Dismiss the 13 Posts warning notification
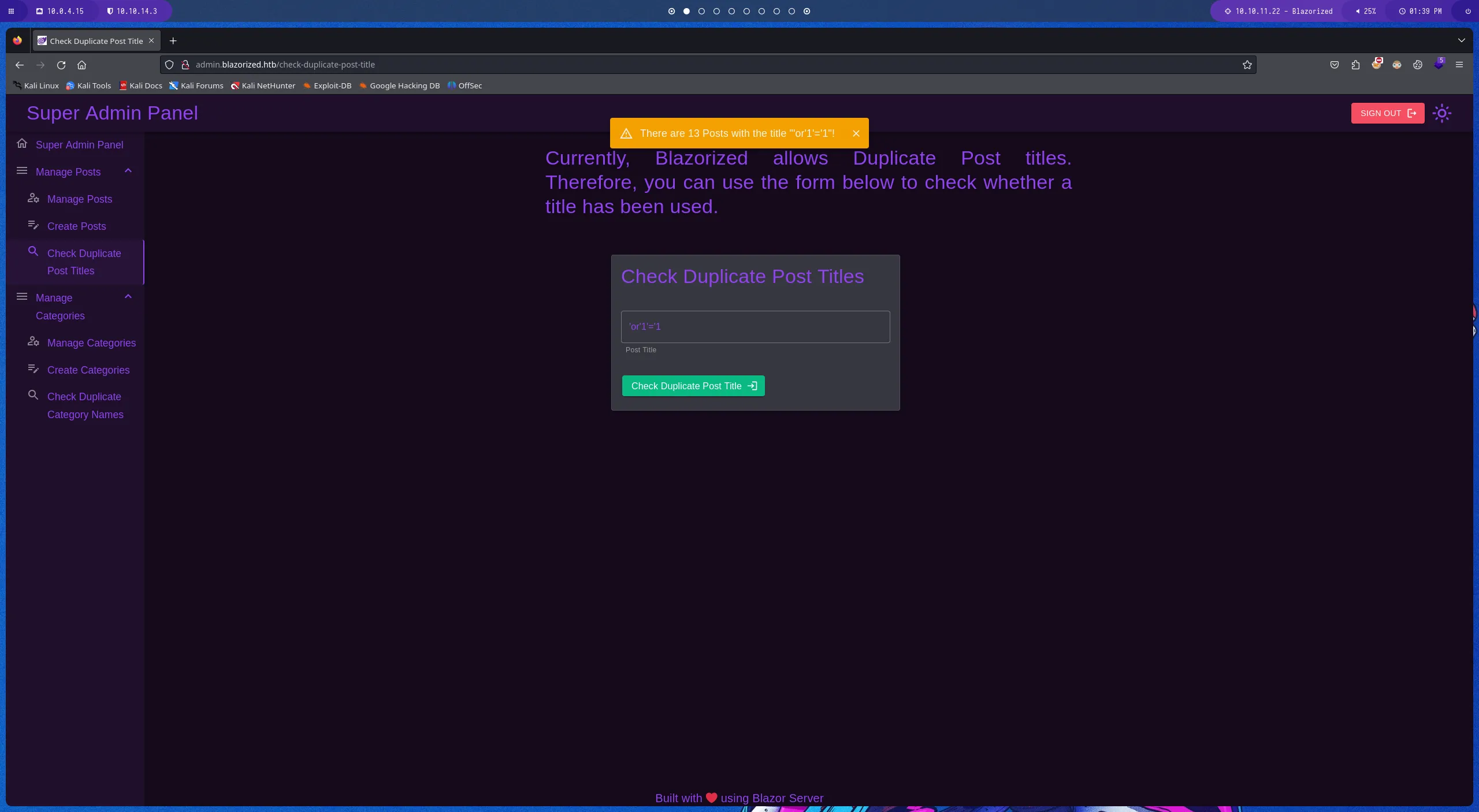This screenshot has height=812, width=1479. (x=856, y=133)
